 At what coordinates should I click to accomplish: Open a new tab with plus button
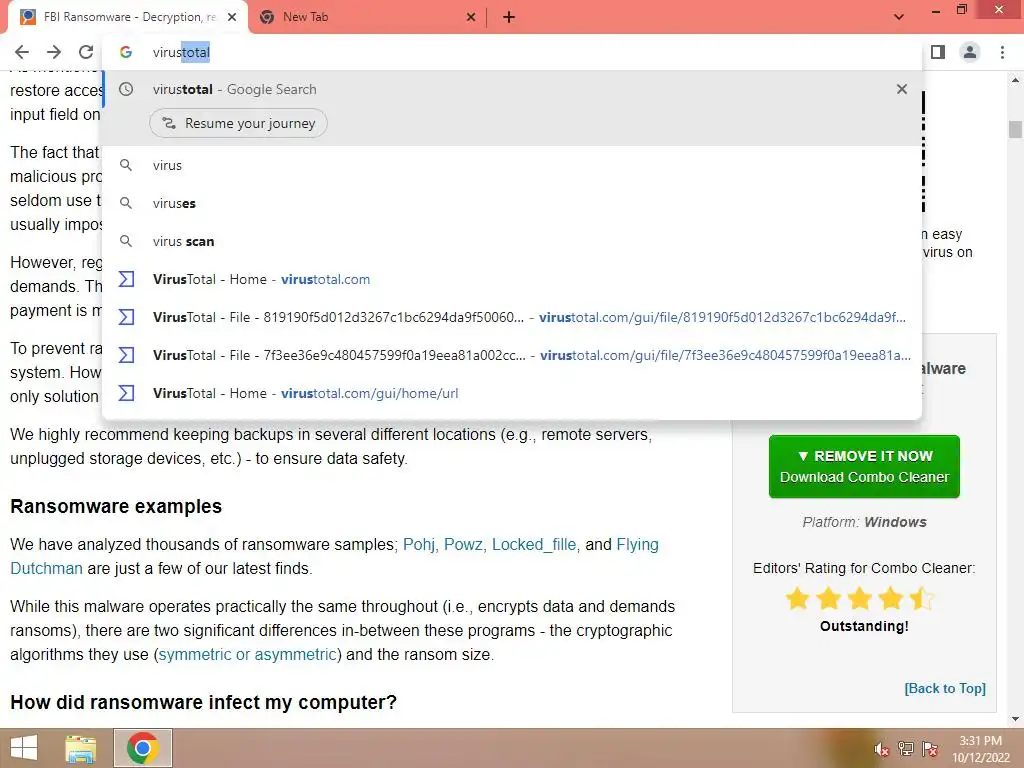coord(509,17)
